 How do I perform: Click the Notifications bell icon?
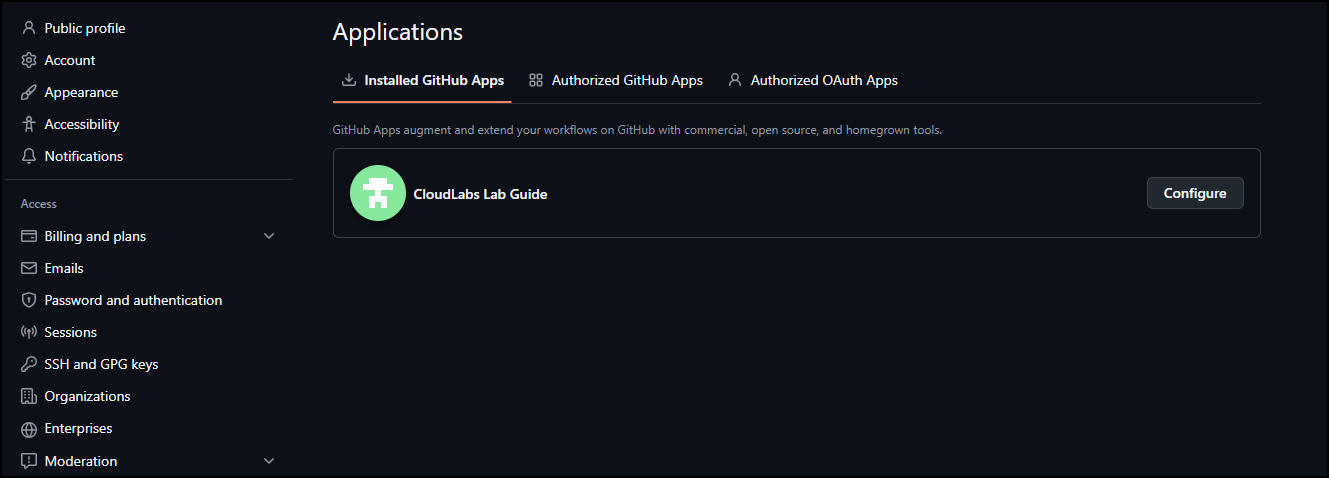click(x=29, y=156)
